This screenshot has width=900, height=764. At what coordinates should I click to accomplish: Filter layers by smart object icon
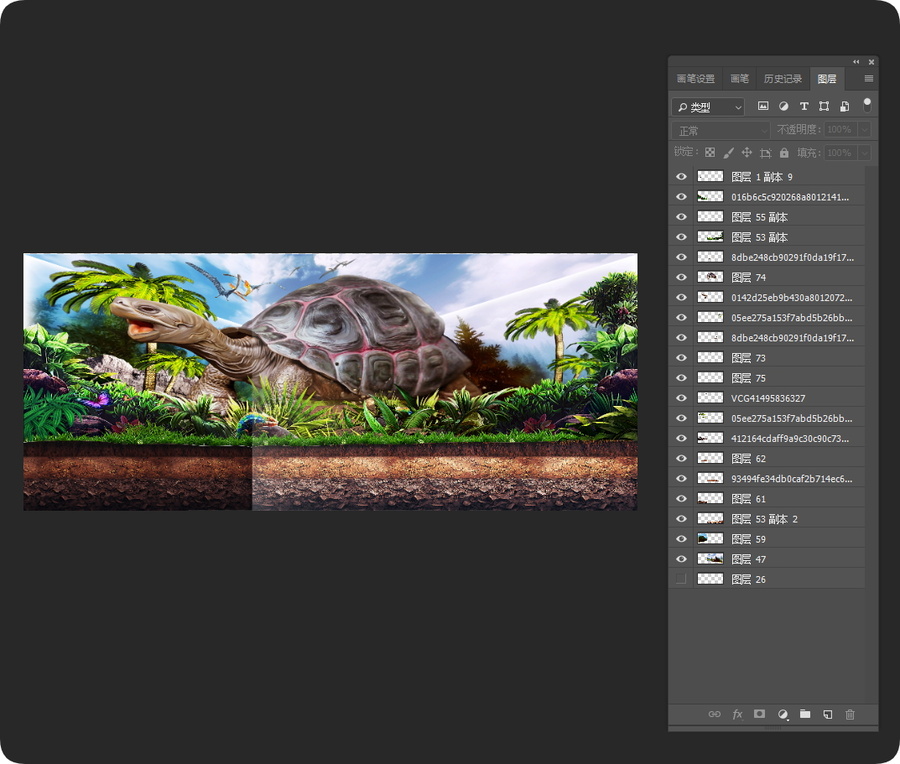pyautogui.click(x=844, y=106)
